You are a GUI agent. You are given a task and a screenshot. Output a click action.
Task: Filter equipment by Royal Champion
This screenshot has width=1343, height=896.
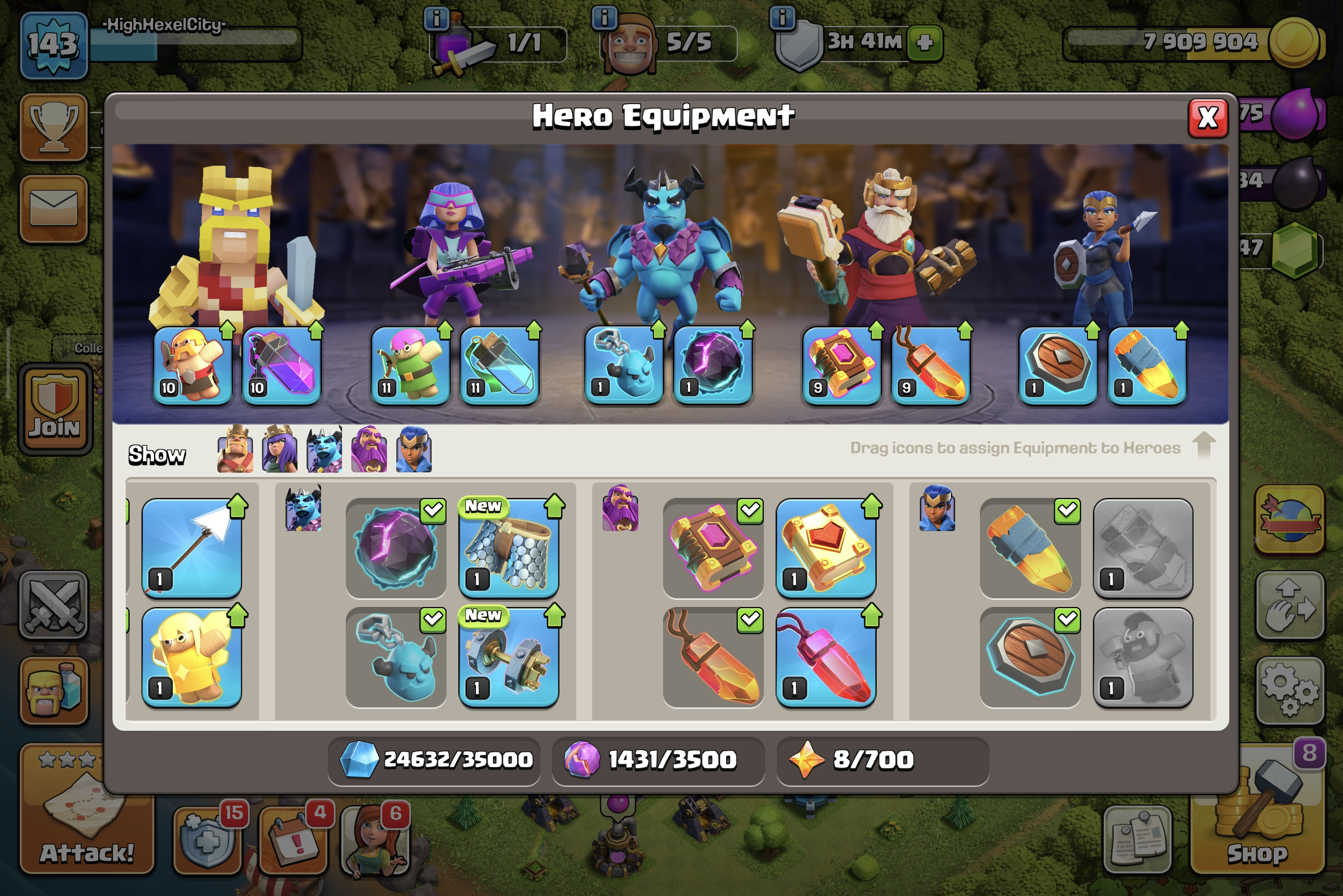tap(414, 449)
